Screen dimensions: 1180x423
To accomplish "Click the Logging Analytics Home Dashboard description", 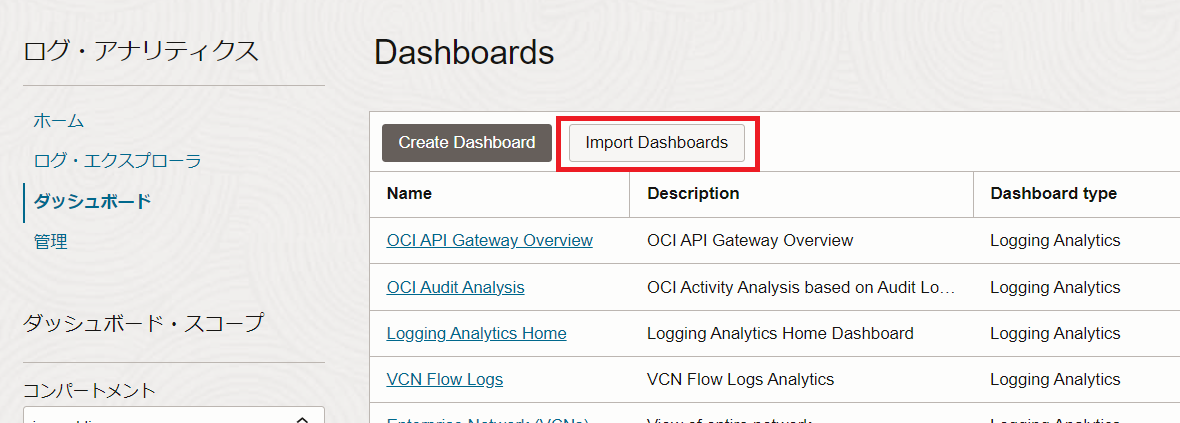I will coord(780,333).
